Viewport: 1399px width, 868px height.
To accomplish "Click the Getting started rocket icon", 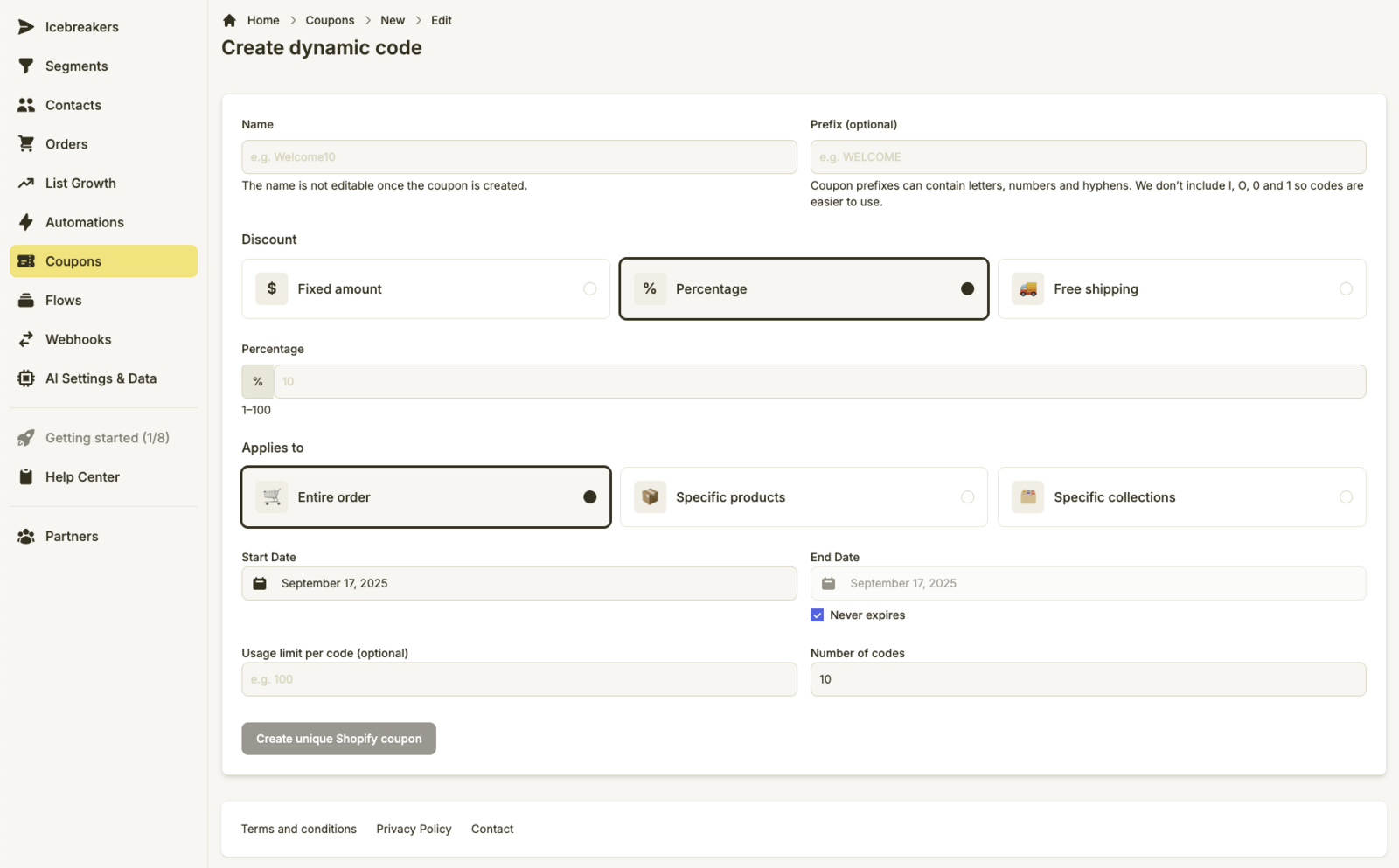I will tap(26, 438).
